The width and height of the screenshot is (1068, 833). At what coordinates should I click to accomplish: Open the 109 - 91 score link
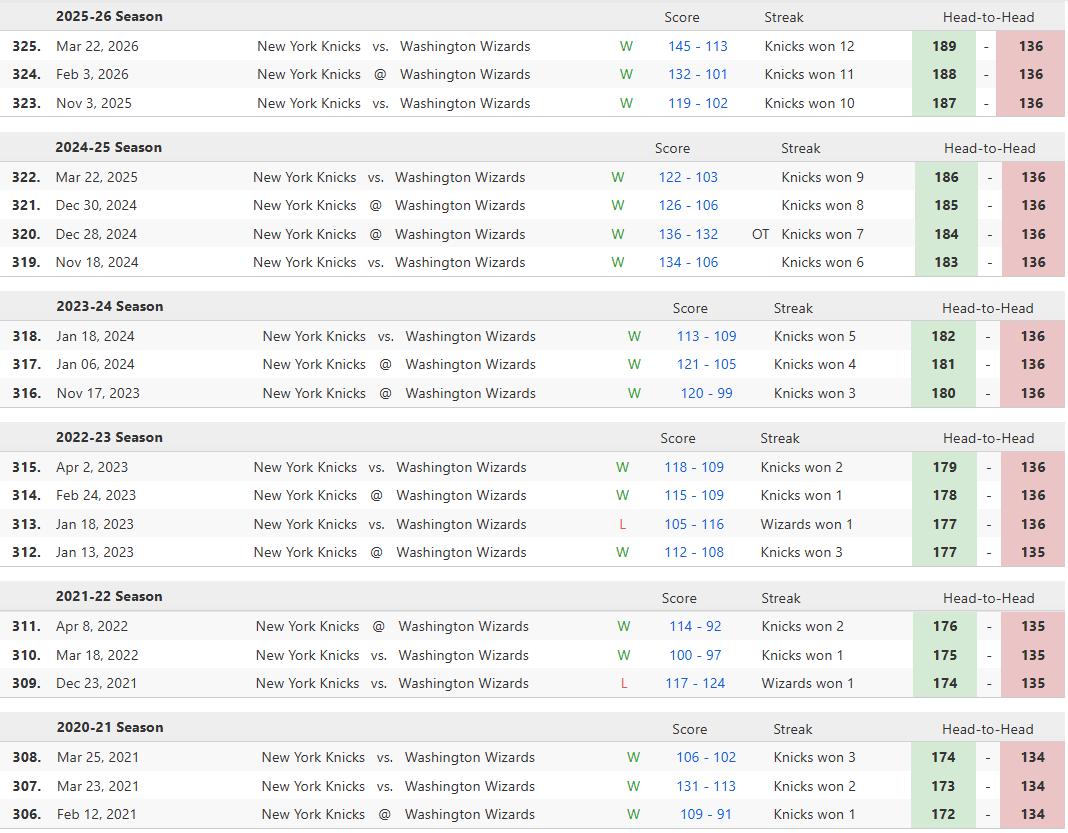(706, 814)
